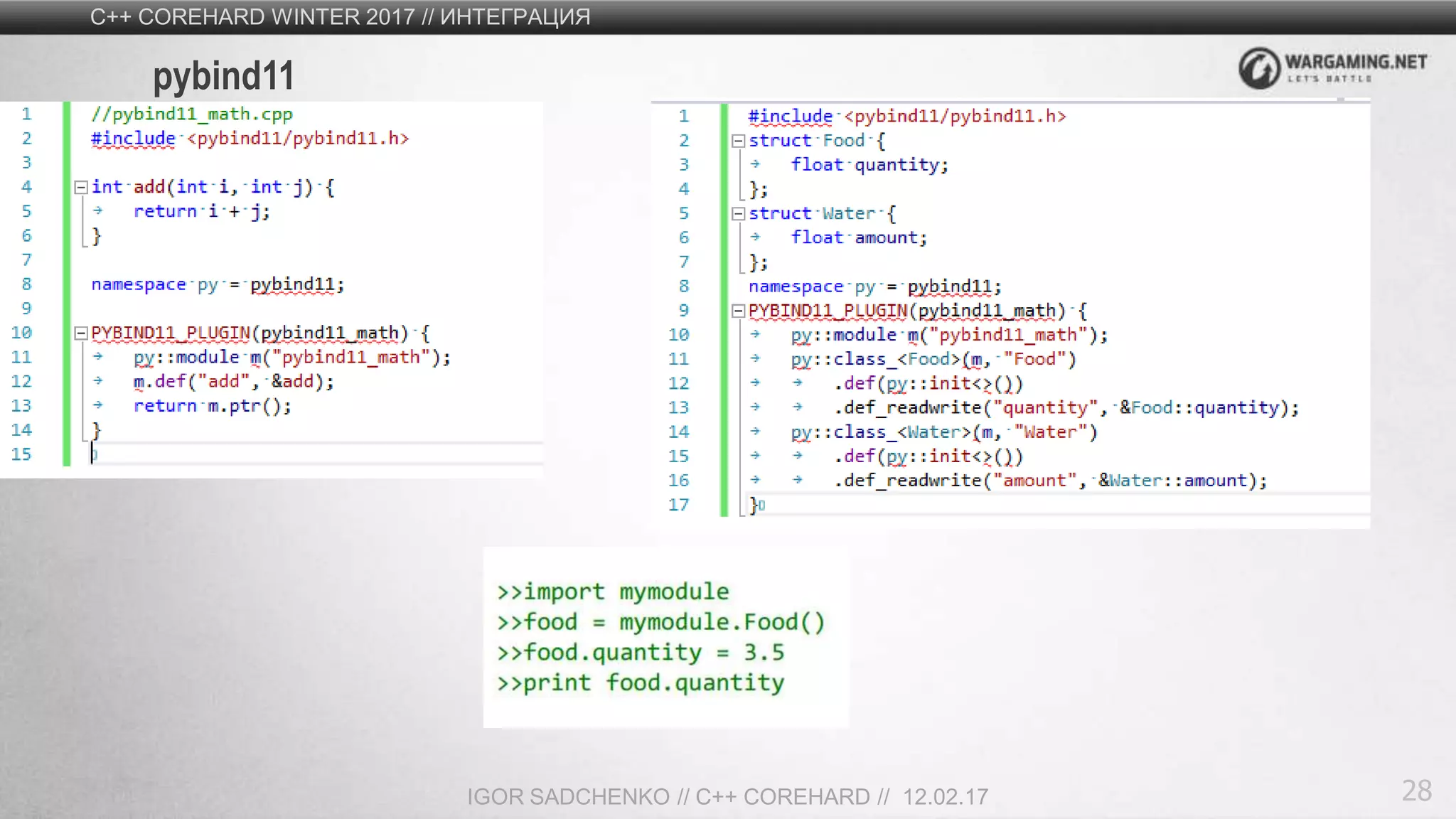
Task: Click the footer date '12.02.17'
Action: (x=946, y=797)
